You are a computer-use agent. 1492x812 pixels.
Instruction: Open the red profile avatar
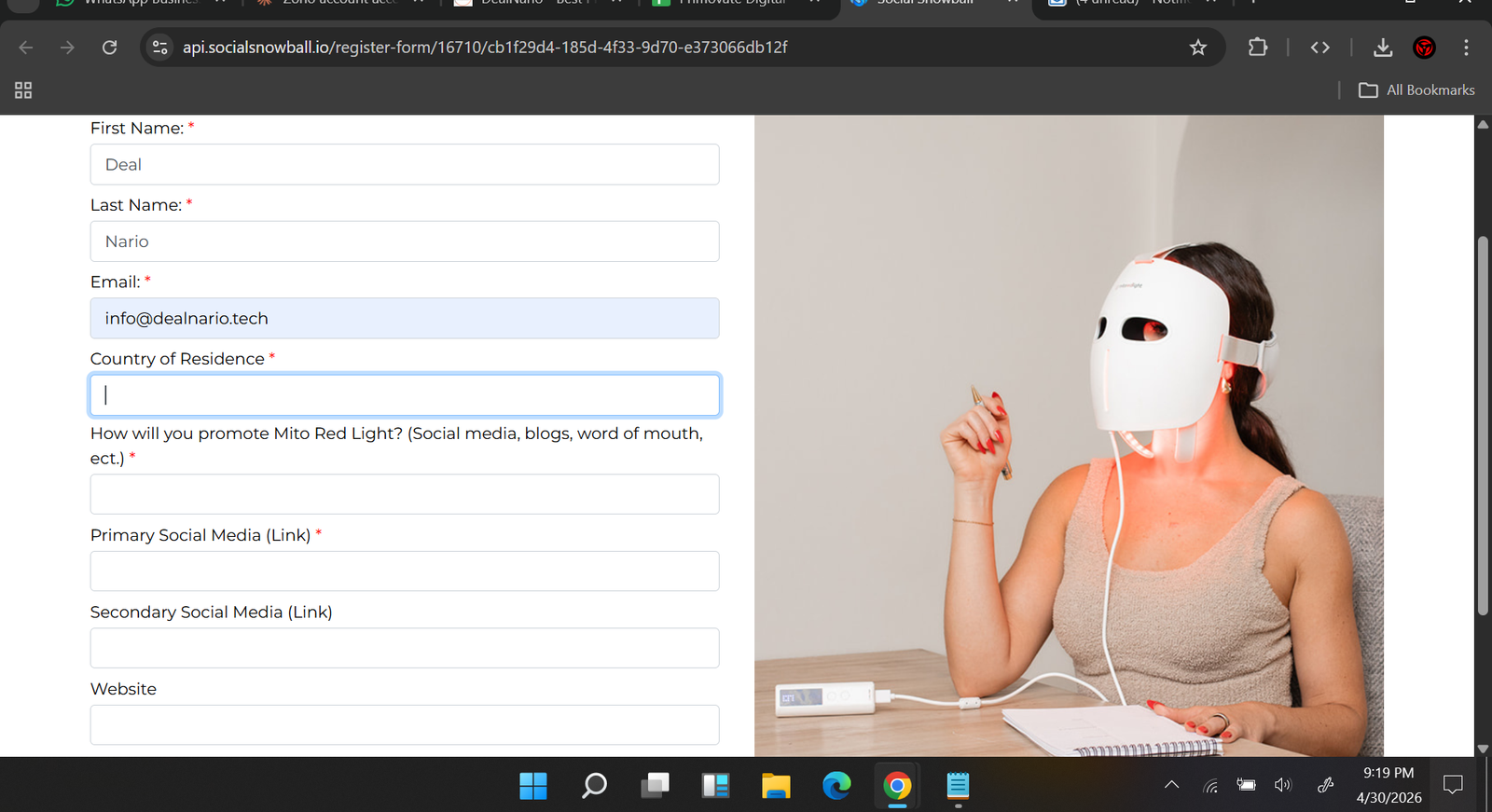pyautogui.click(x=1424, y=48)
